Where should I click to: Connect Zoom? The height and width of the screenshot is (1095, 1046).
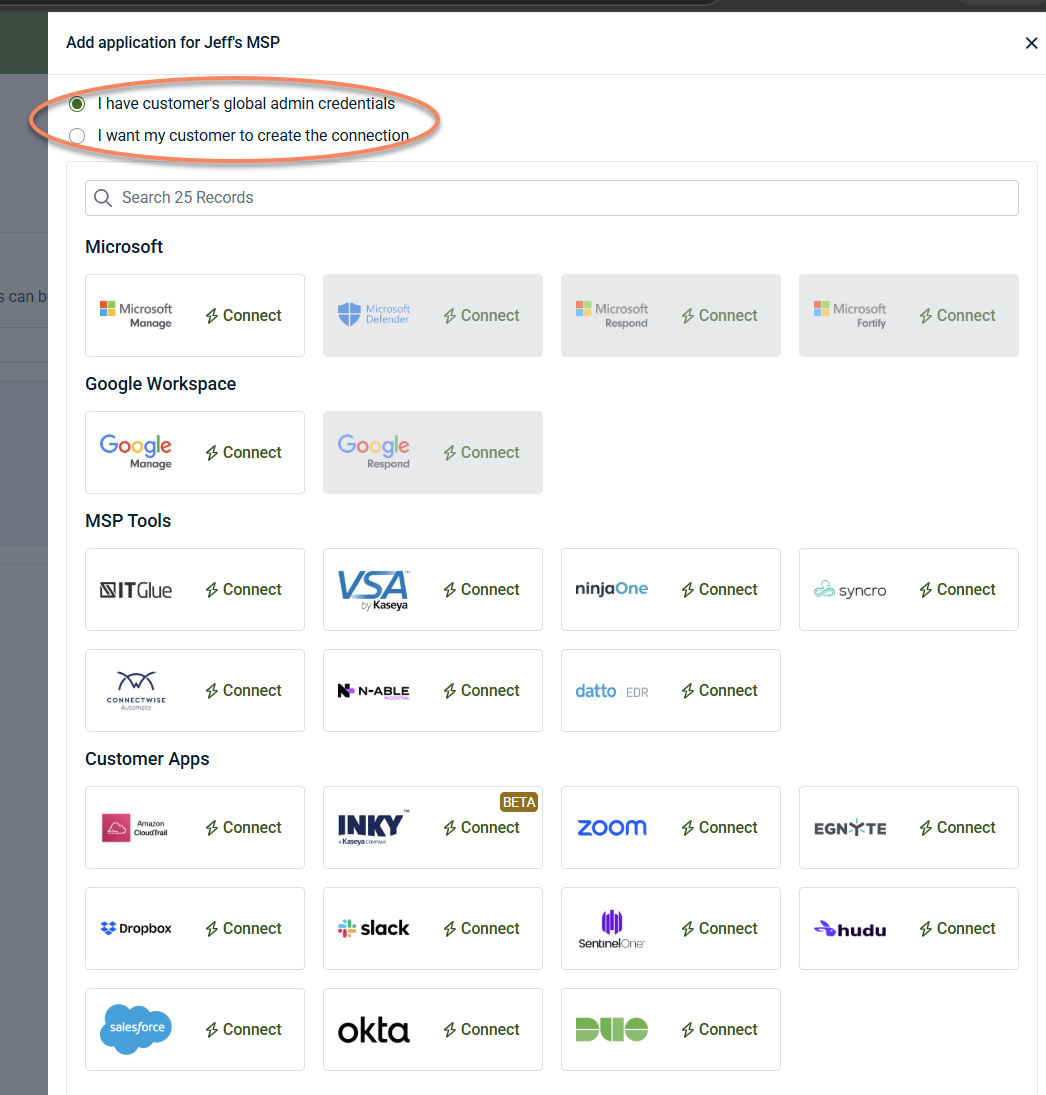click(720, 828)
